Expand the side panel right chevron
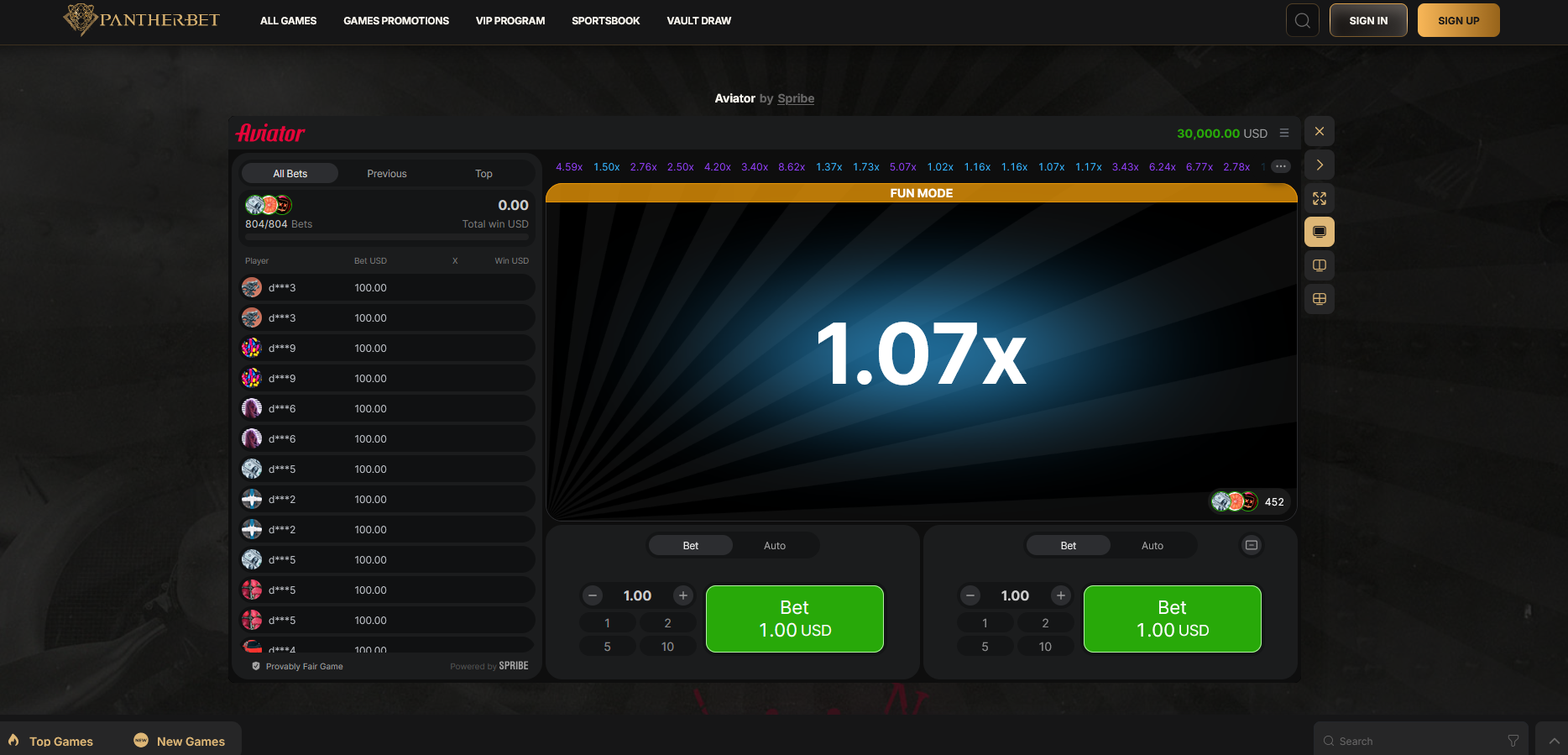The width and height of the screenshot is (1568, 755). [x=1319, y=165]
